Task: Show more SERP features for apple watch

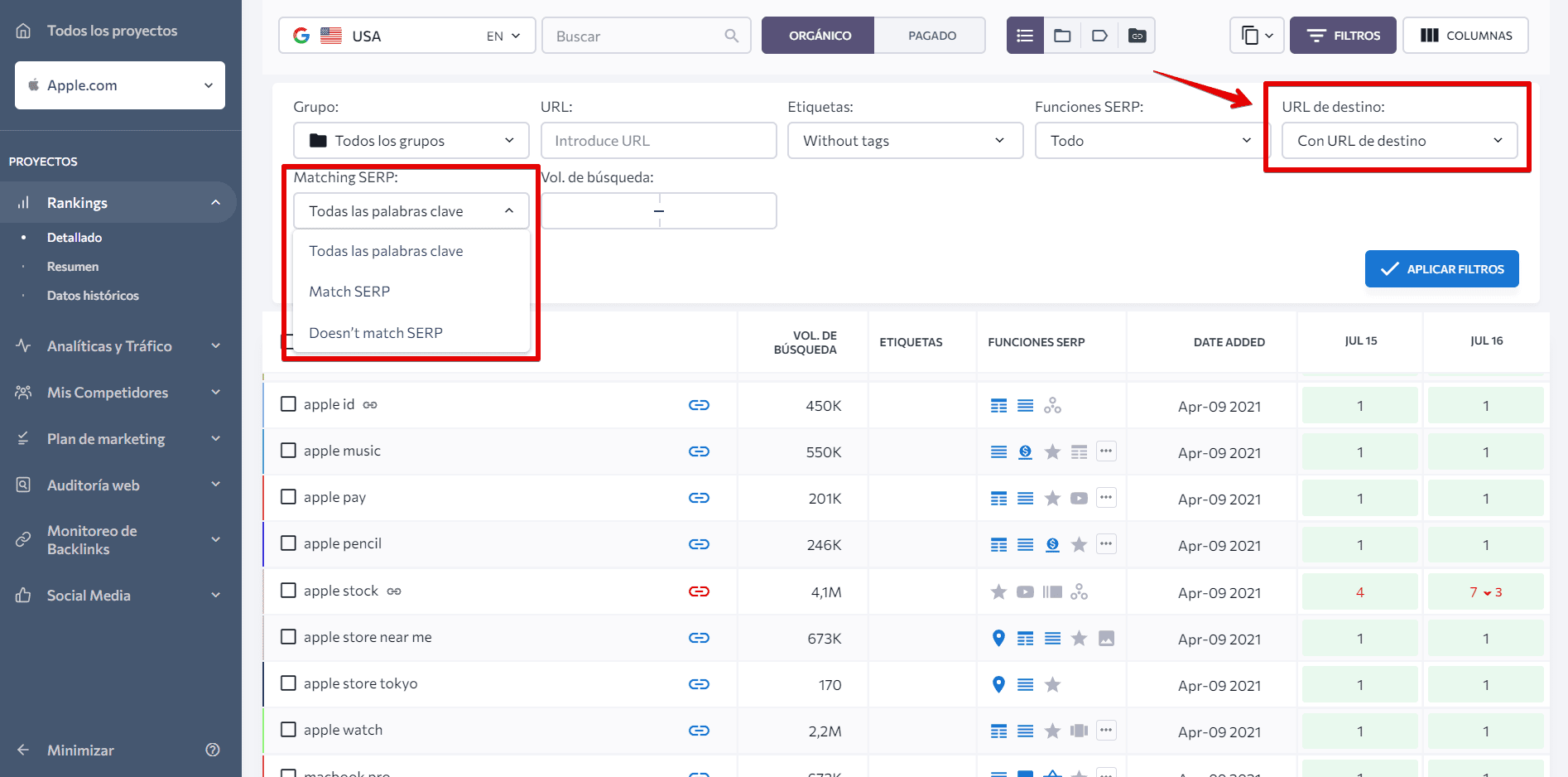Action: [1106, 731]
